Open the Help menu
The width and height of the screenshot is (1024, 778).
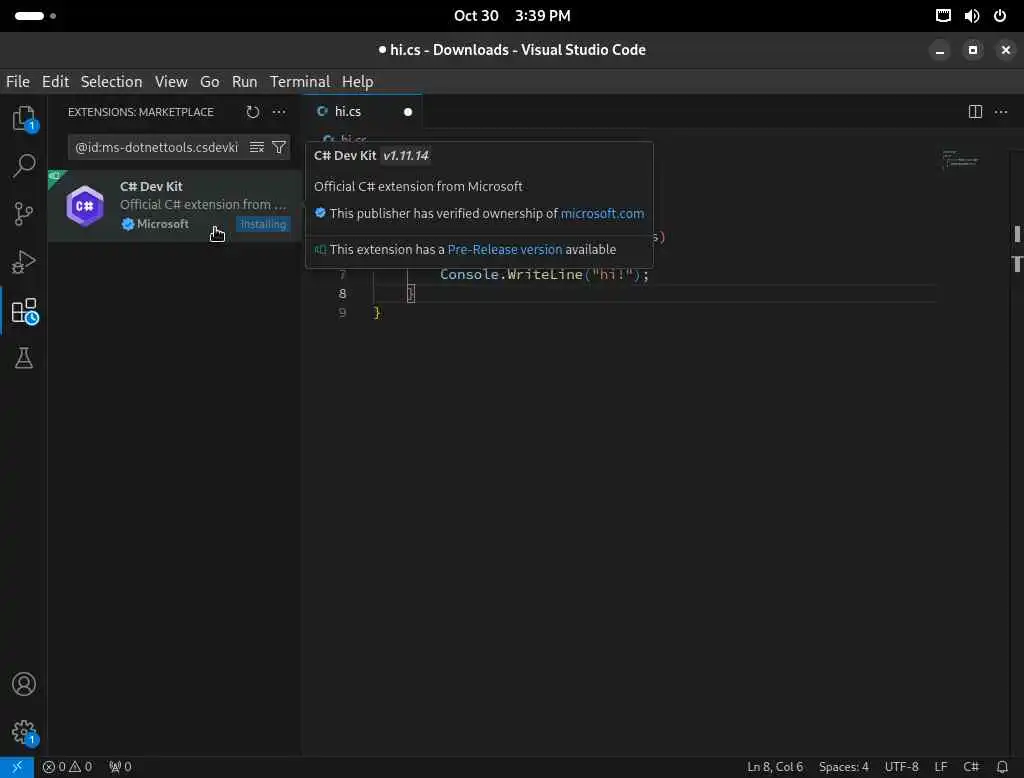357,82
